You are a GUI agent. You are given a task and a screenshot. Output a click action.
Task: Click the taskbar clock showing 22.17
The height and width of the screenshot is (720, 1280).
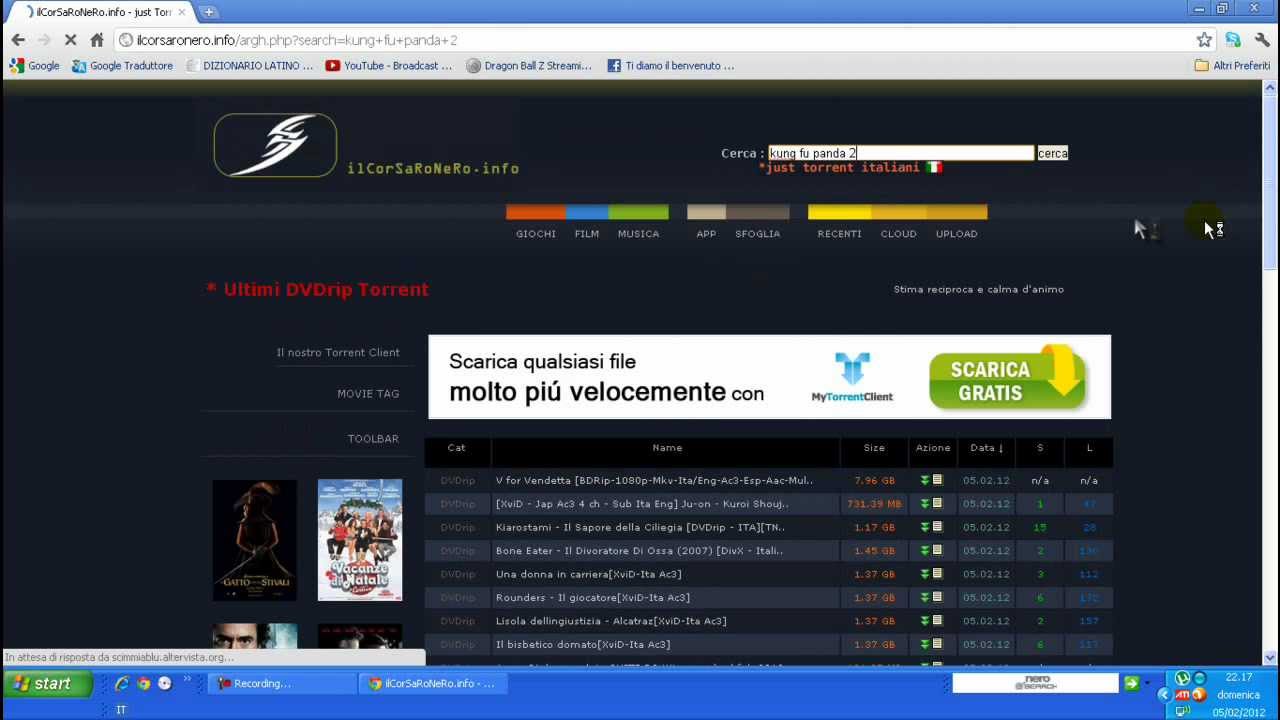(x=1238, y=678)
